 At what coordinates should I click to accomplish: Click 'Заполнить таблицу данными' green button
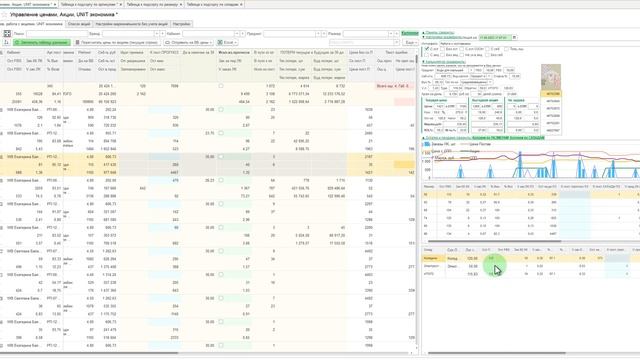click(x=42, y=42)
